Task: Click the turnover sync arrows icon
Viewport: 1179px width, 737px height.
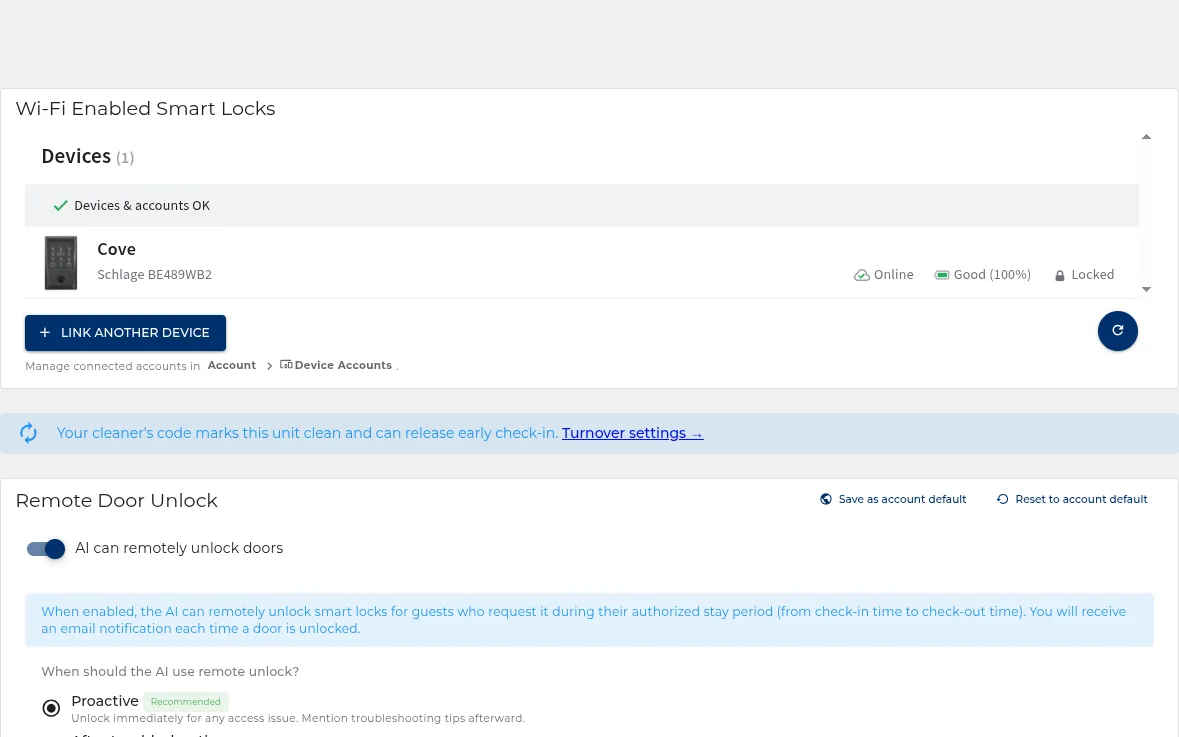Action: tap(29, 433)
